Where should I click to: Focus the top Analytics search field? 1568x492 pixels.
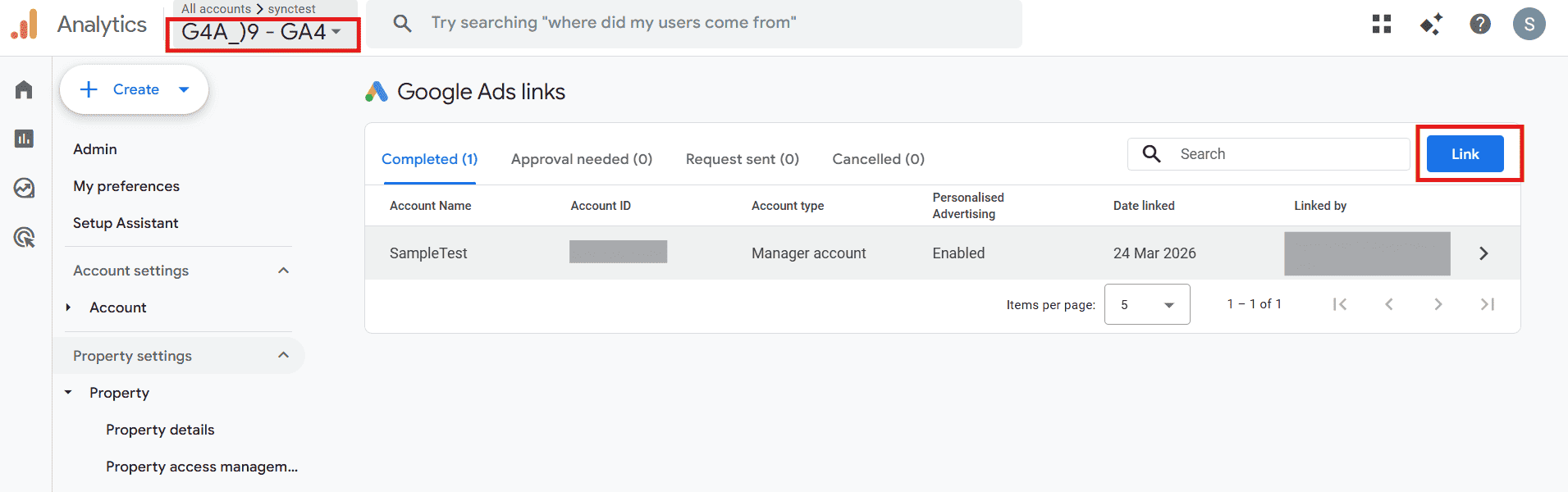click(x=694, y=23)
